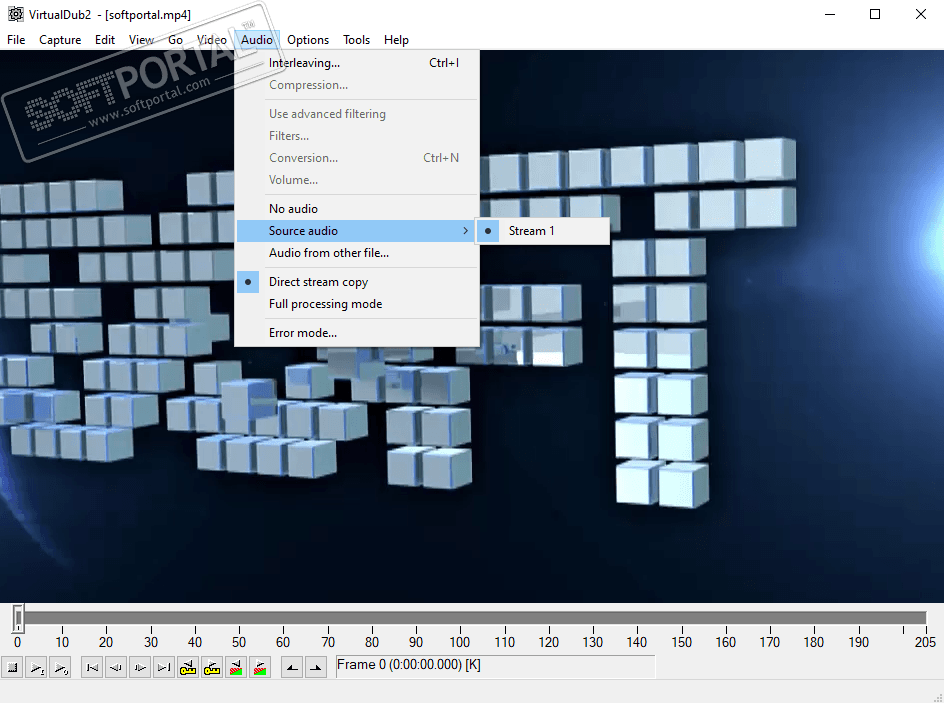Set the selection start mark
944x703 pixels.
coord(292,667)
